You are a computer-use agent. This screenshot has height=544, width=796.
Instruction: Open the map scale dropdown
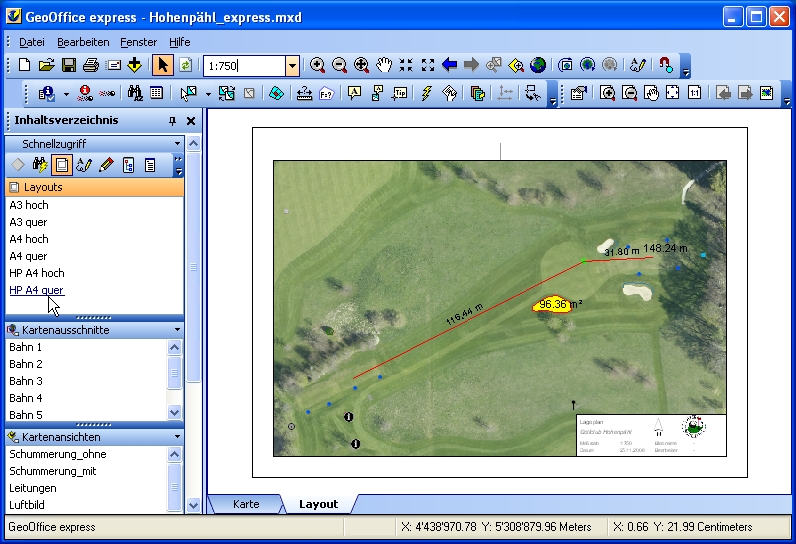coord(292,66)
